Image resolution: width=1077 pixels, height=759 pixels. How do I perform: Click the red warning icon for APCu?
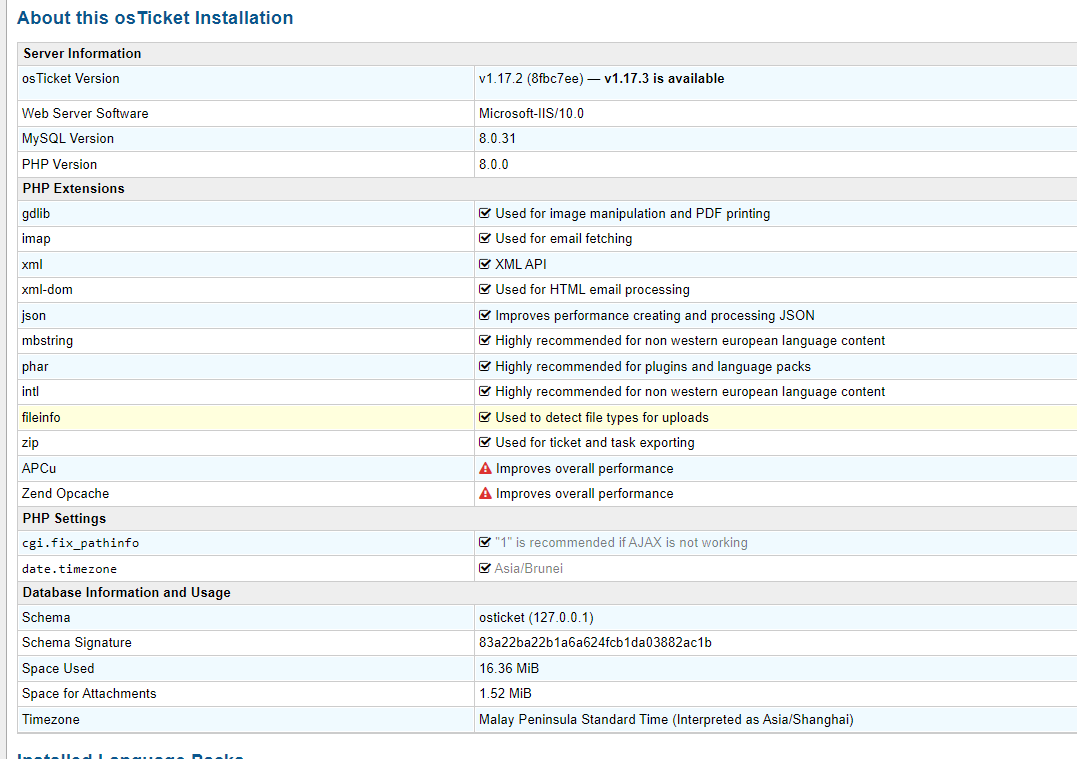tap(485, 468)
